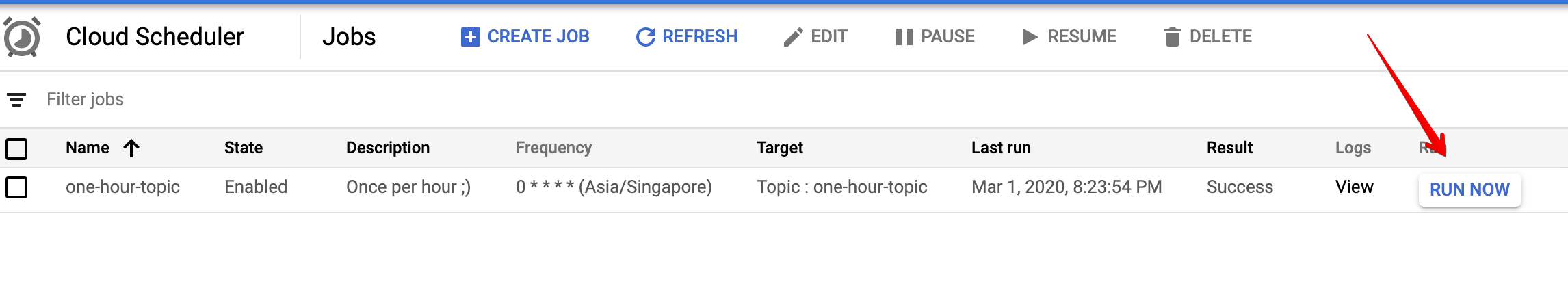Click the Cloud Scheduler clock logo
Viewport: 1568px width, 290px height.
(x=22, y=37)
